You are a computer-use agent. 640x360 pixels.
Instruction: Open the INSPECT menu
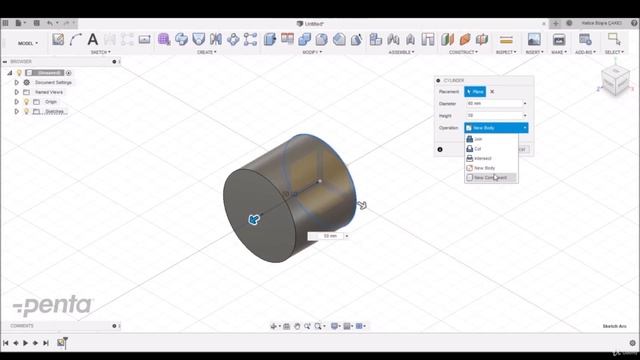coord(506,52)
